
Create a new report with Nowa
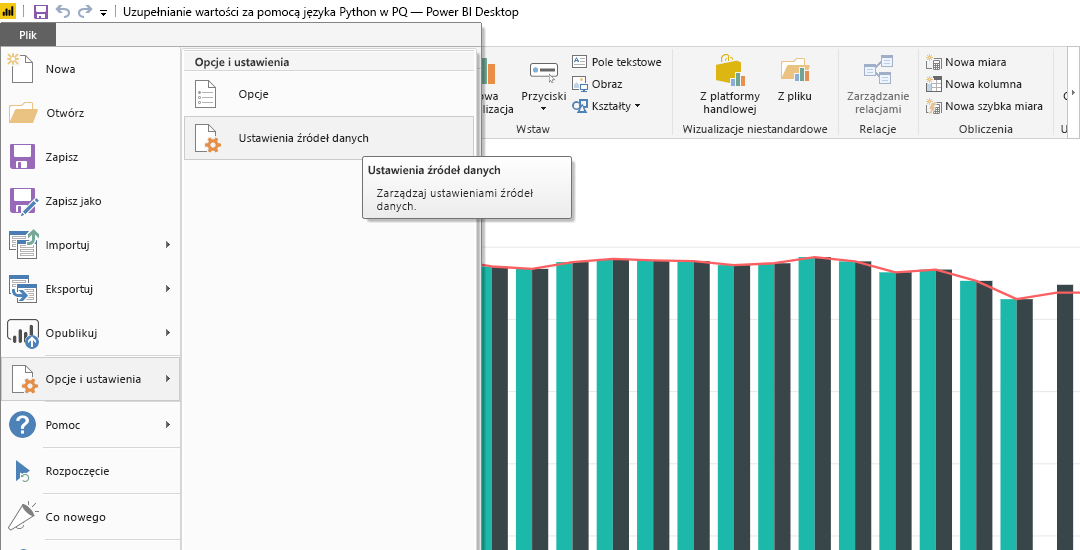tap(90, 69)
